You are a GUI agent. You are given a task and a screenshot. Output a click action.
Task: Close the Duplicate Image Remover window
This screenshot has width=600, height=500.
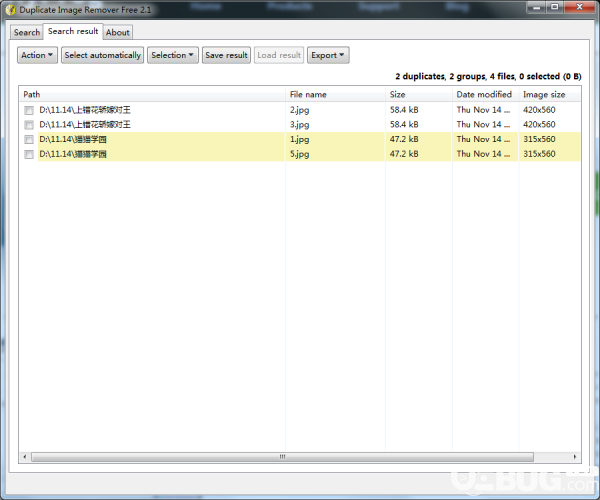tap(579, 7)
